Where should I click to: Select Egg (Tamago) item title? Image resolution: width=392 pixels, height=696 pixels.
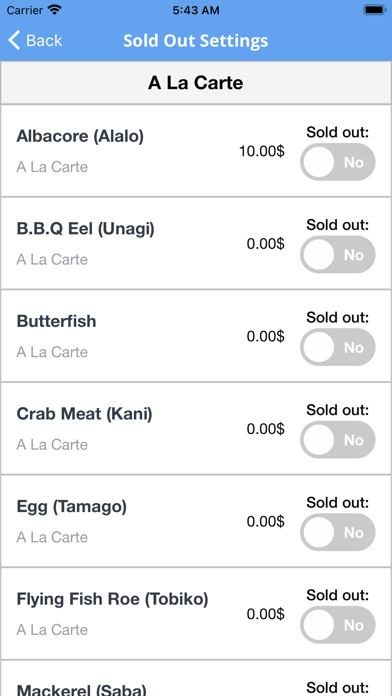click(71, 506)
